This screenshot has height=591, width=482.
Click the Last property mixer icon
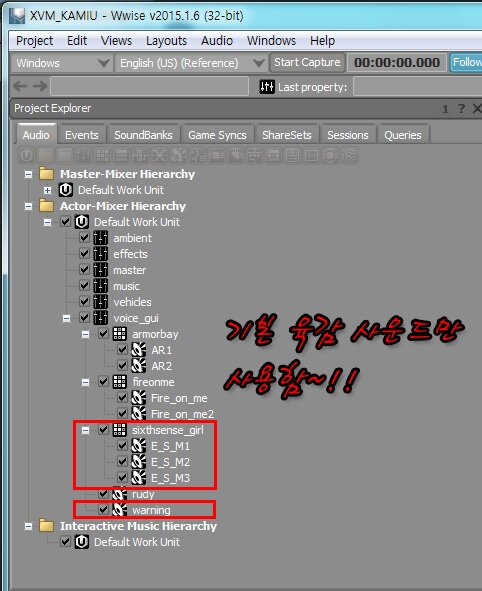point(267,87)
